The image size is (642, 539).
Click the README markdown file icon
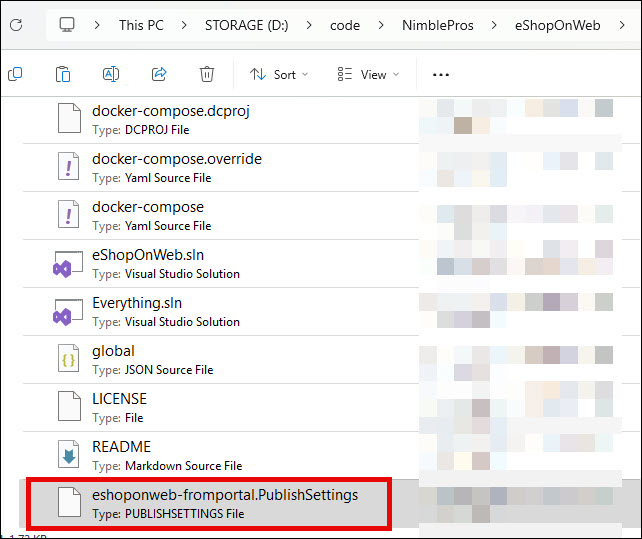coord(68,454)
